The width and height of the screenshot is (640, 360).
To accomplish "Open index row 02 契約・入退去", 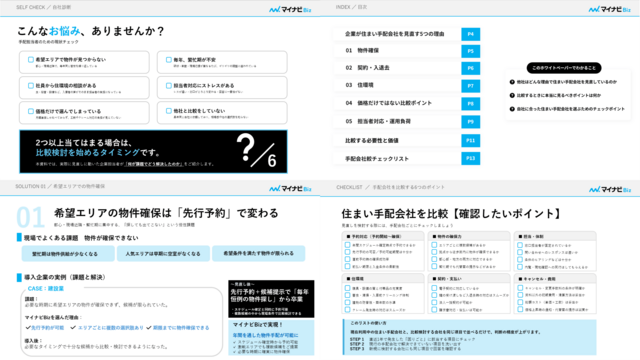I will 398,68.
